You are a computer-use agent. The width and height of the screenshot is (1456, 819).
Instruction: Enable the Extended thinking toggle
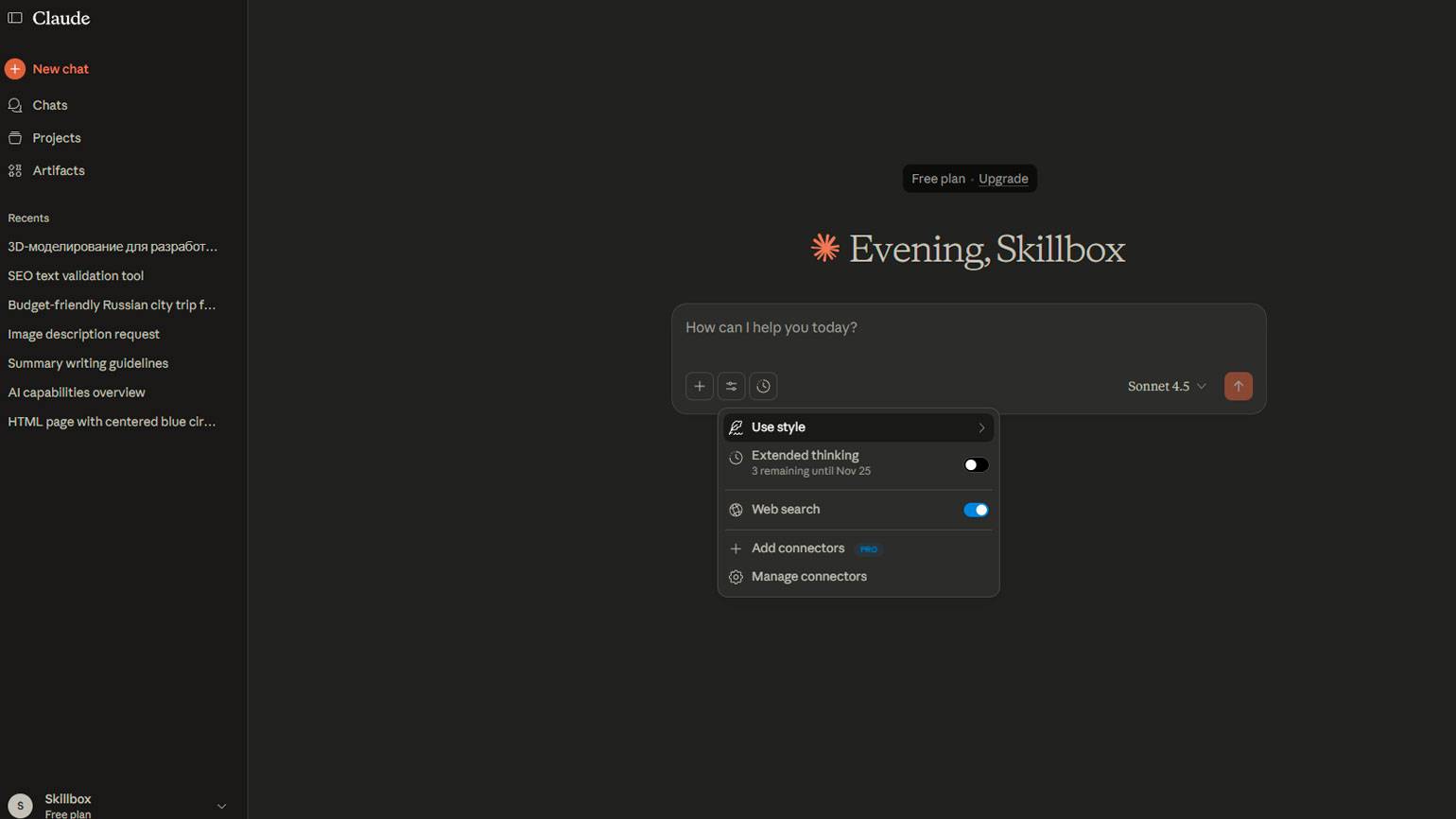point(975,464)
